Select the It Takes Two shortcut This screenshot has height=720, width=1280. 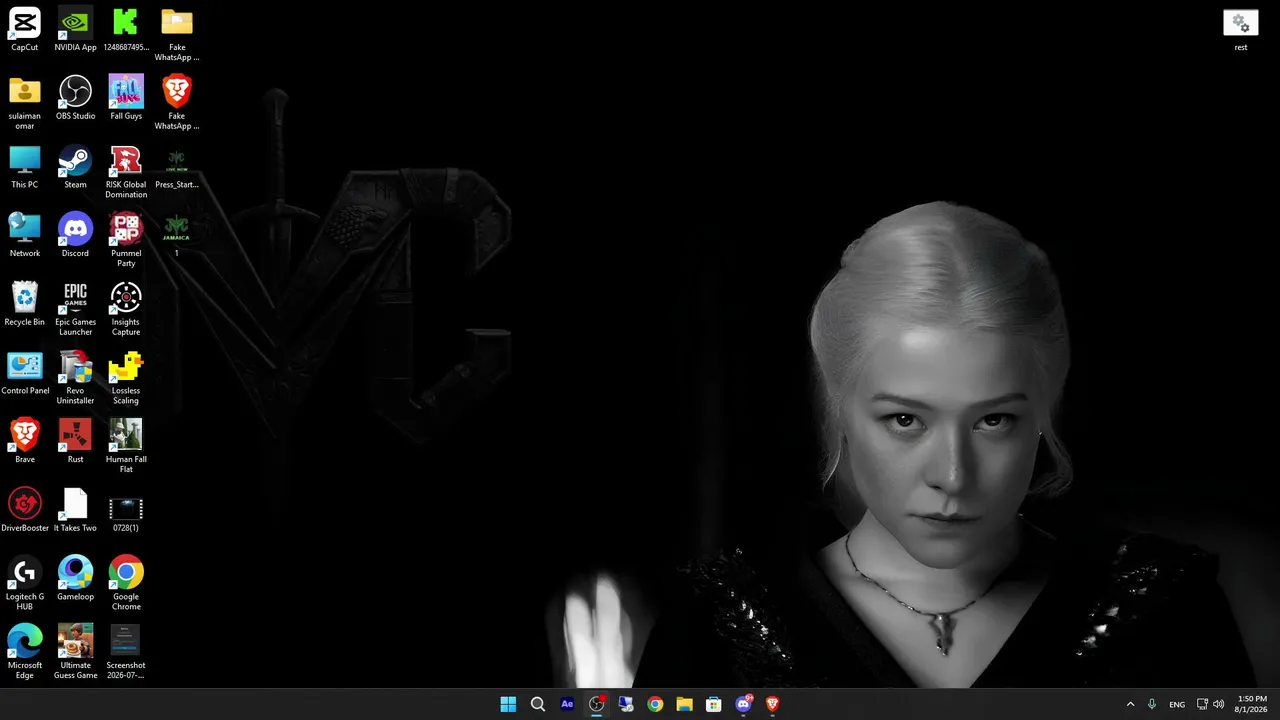coord(75,511)
